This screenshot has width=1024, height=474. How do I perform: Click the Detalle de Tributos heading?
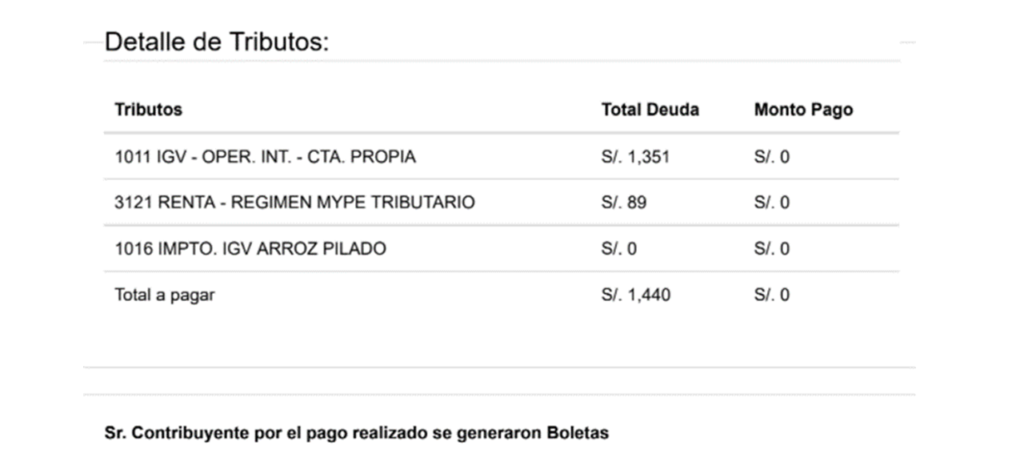217,42
